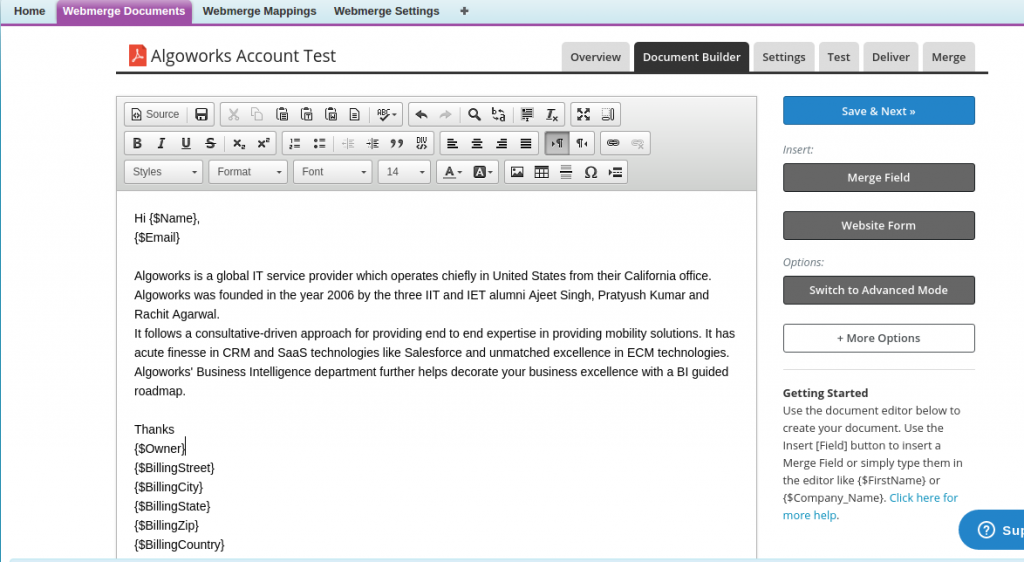This screenshot has height=562, width=1024.
Task: Toggle left-to-right text direction
Action: (556, 143)
